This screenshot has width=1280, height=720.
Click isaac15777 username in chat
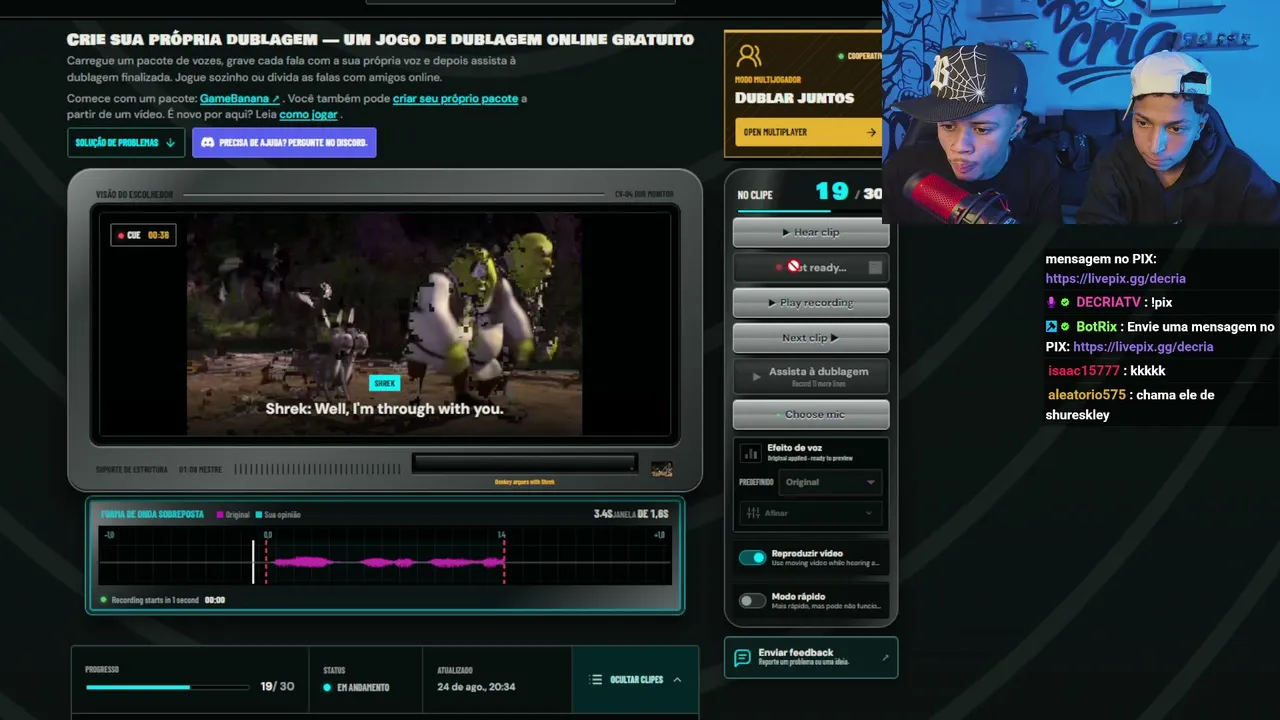click(x=1084, y=371)
